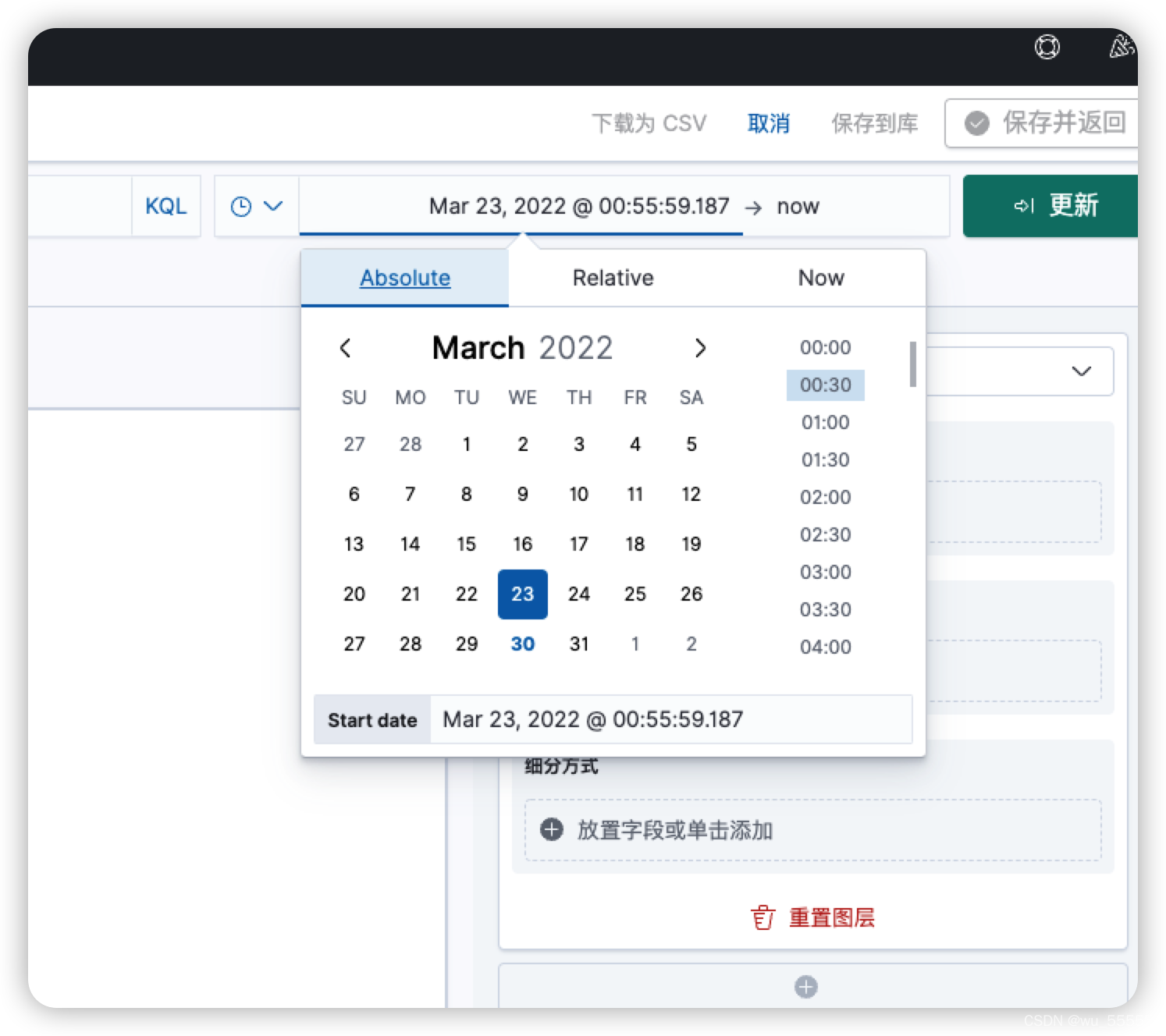The width and height of the screenshot is (1166, 1036).
Task: Select March 22 on the calendar
Action: (x=467, y=594)
